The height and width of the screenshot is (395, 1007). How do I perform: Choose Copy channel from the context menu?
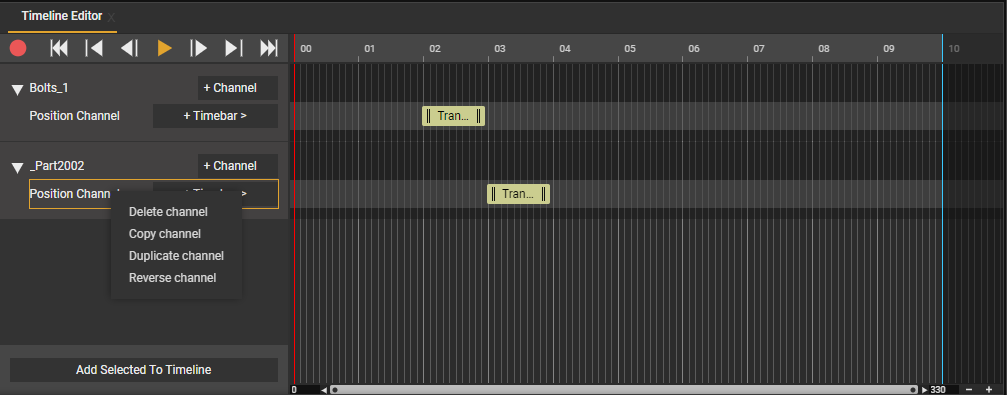click(165, 234)
